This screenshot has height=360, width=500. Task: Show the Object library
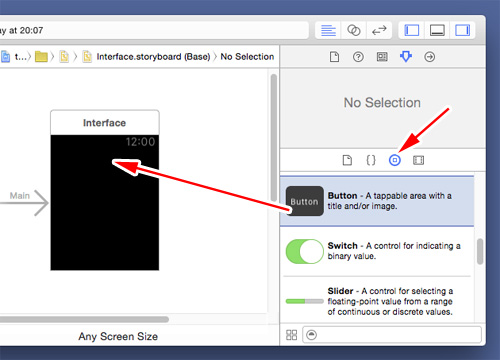pos(395,160)
